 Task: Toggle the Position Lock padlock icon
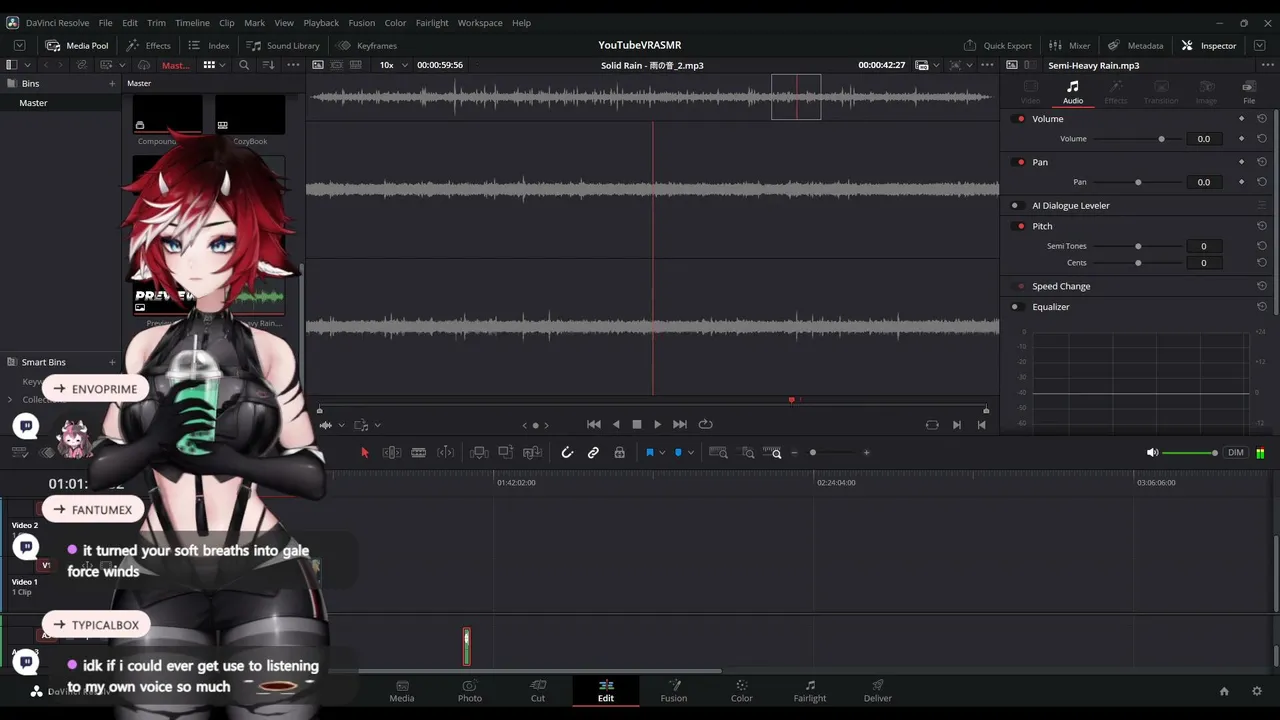(x=620, y=453)
